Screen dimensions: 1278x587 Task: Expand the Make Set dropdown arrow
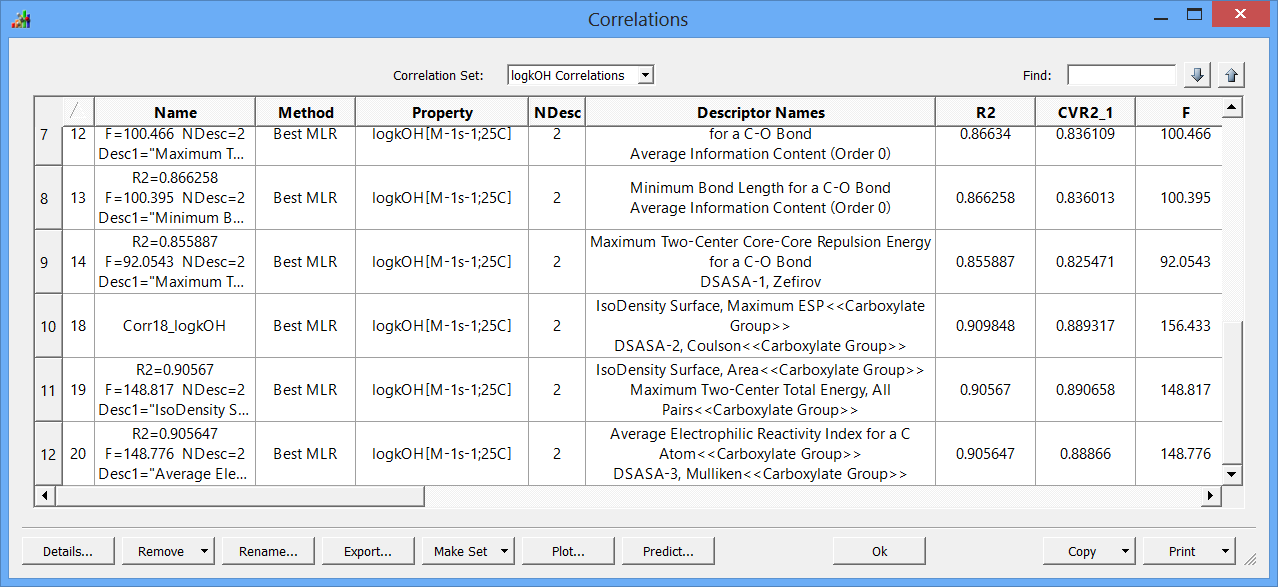click(504, 551)
